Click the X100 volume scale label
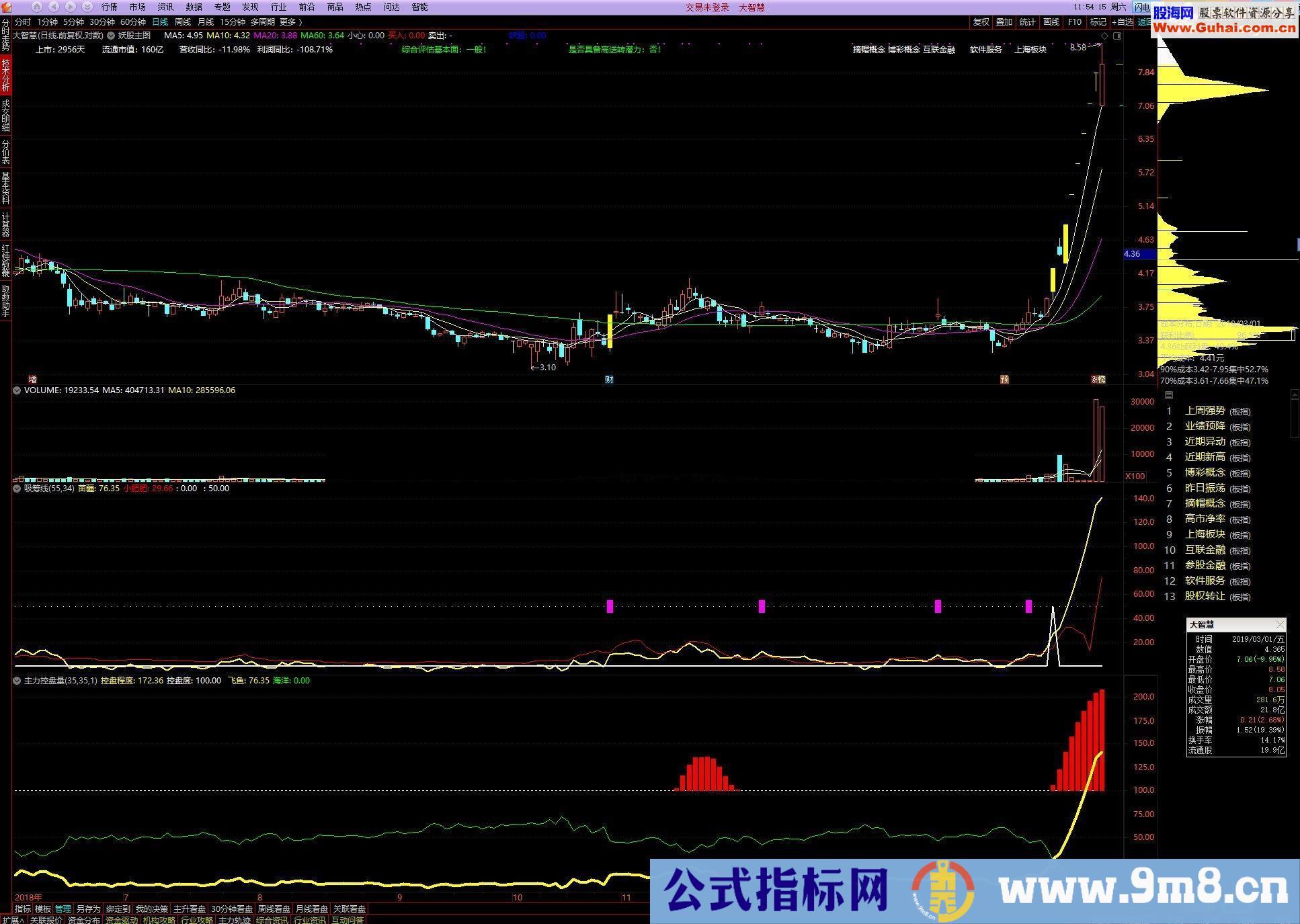This screenshot has height=924, width=1300. (1135, 476)
